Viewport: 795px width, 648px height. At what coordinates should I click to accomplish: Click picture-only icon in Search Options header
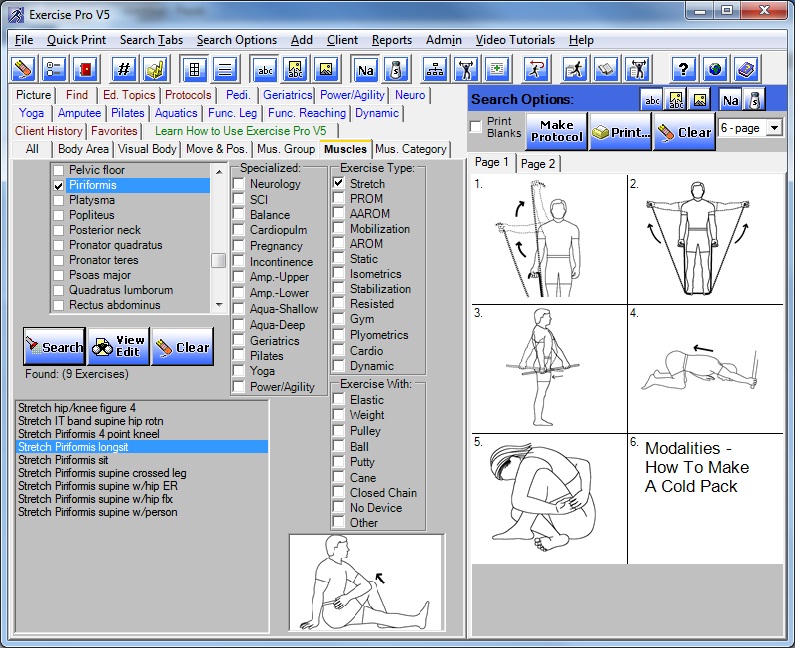click(700, 100)
